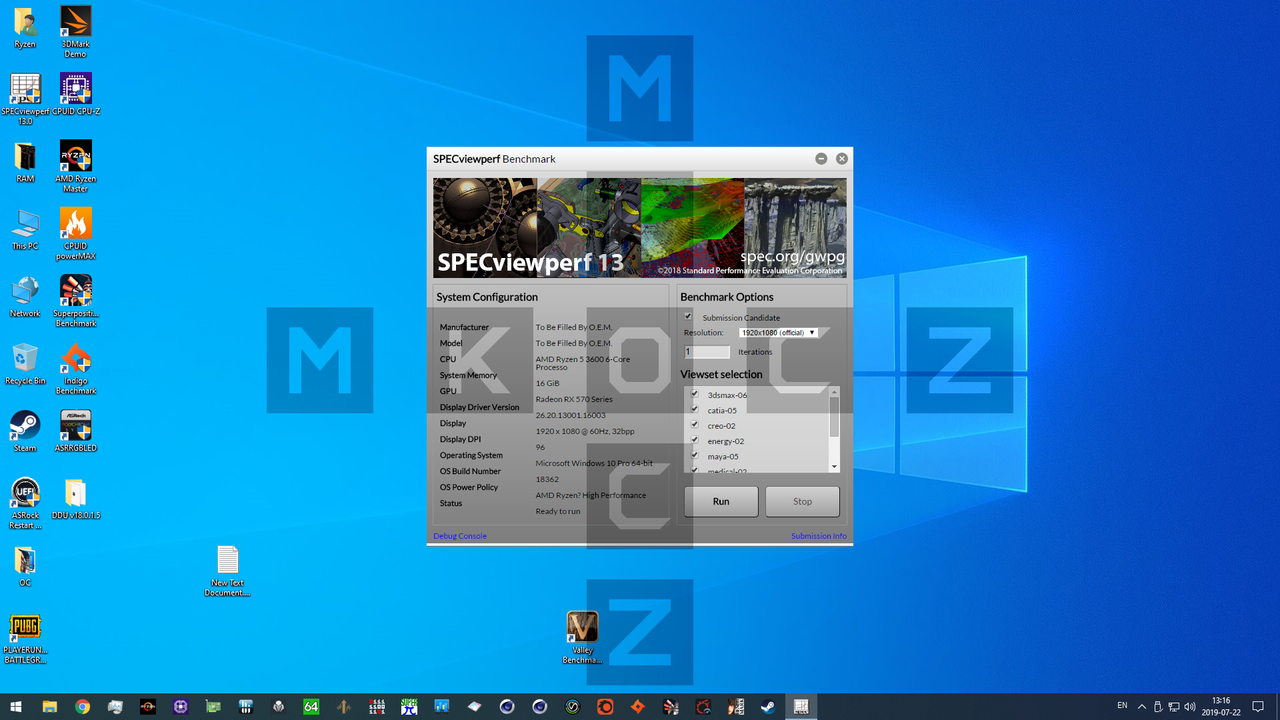Select the Recycle Bin desktop icon
Viewport: 1280px width, 720px height.
tap(25, 364)
